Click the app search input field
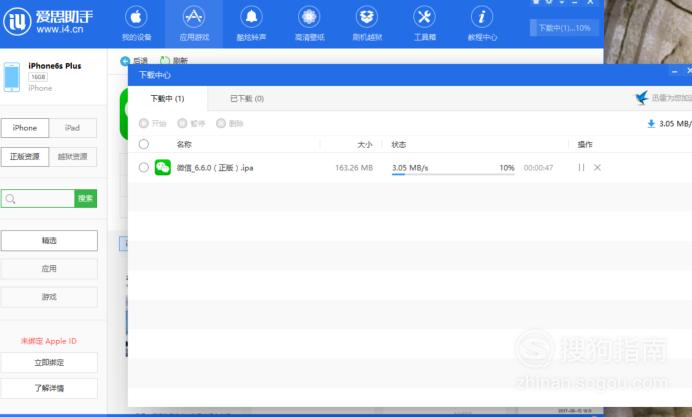 38,199
